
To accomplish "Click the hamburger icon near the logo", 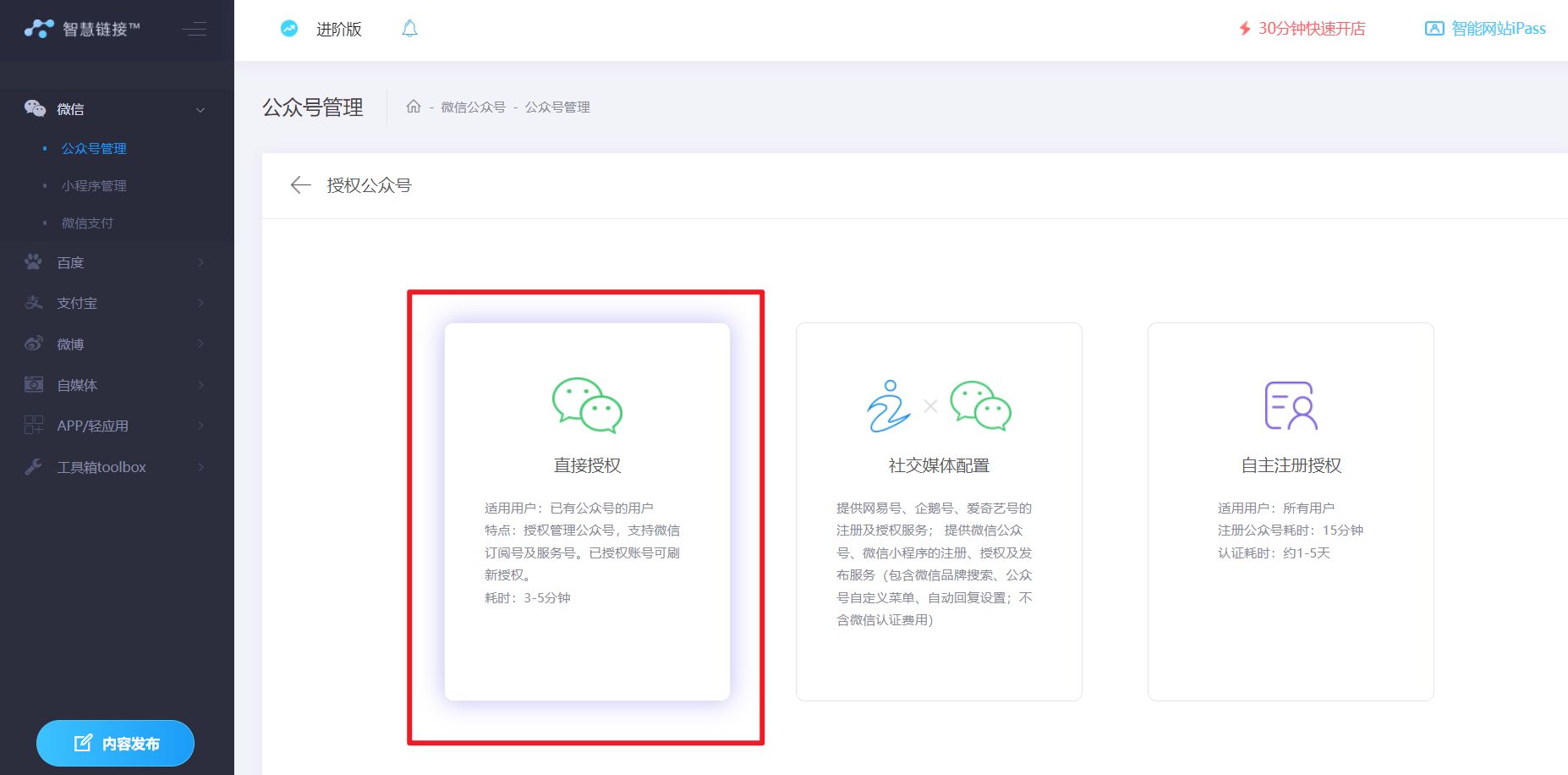I will coord(195,28).
